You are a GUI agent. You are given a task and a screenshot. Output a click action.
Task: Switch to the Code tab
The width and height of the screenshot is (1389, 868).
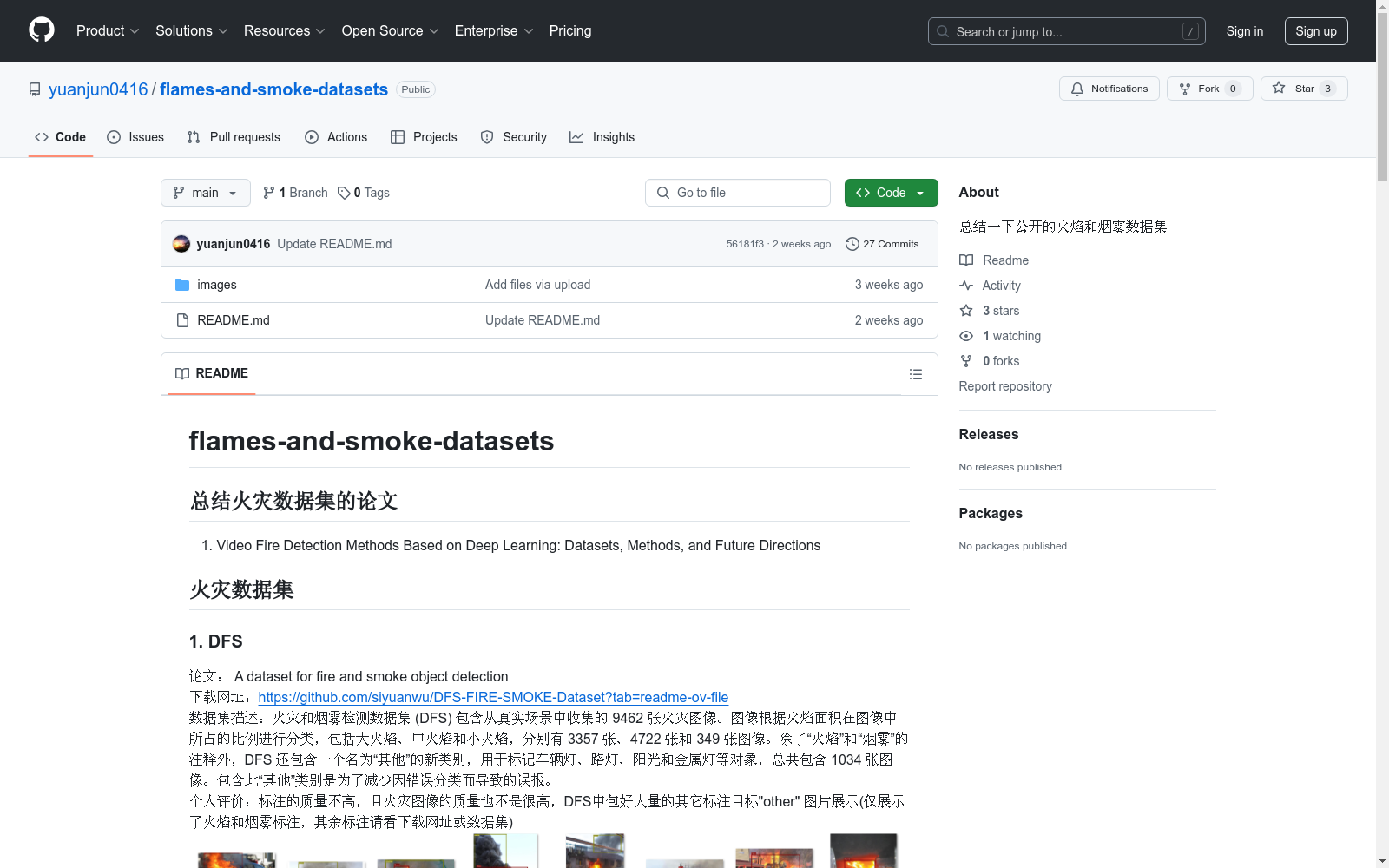point(60,137)
